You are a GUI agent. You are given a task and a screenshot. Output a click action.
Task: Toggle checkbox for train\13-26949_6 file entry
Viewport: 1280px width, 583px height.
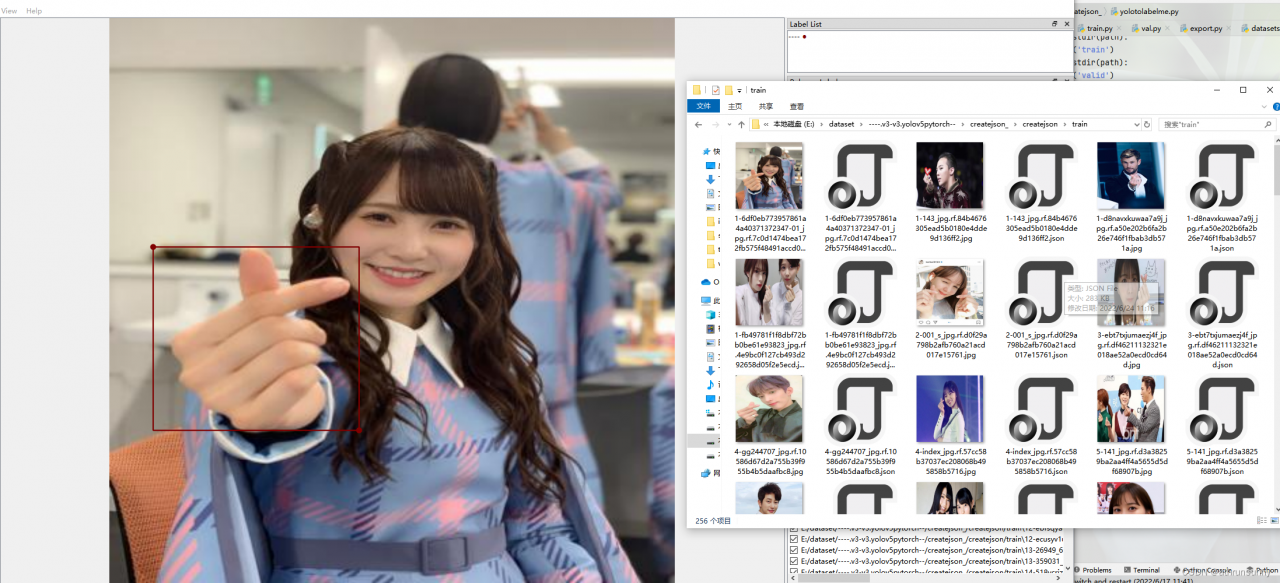point(794,550)
